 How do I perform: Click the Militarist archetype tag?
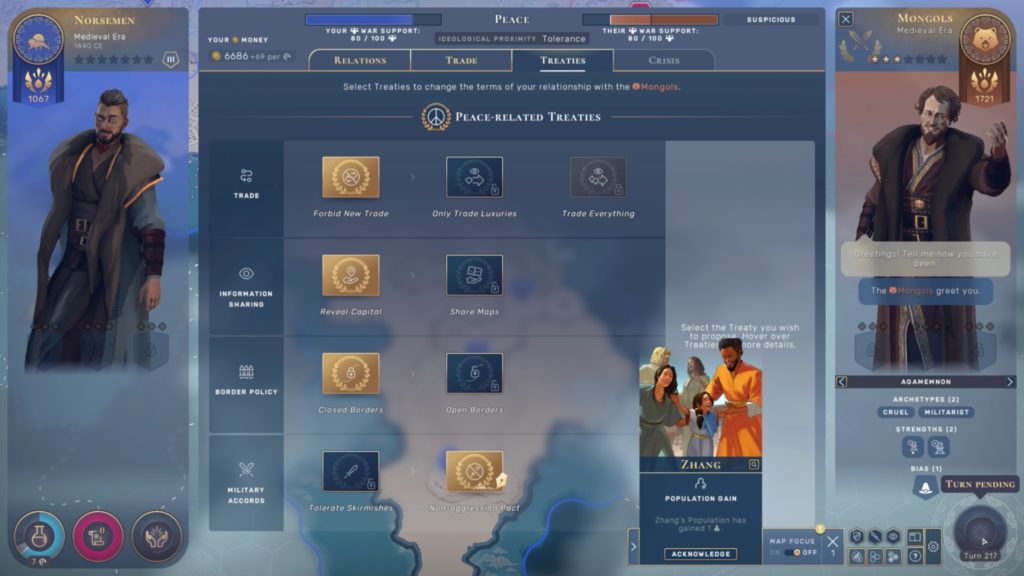[x=946, y=412]
